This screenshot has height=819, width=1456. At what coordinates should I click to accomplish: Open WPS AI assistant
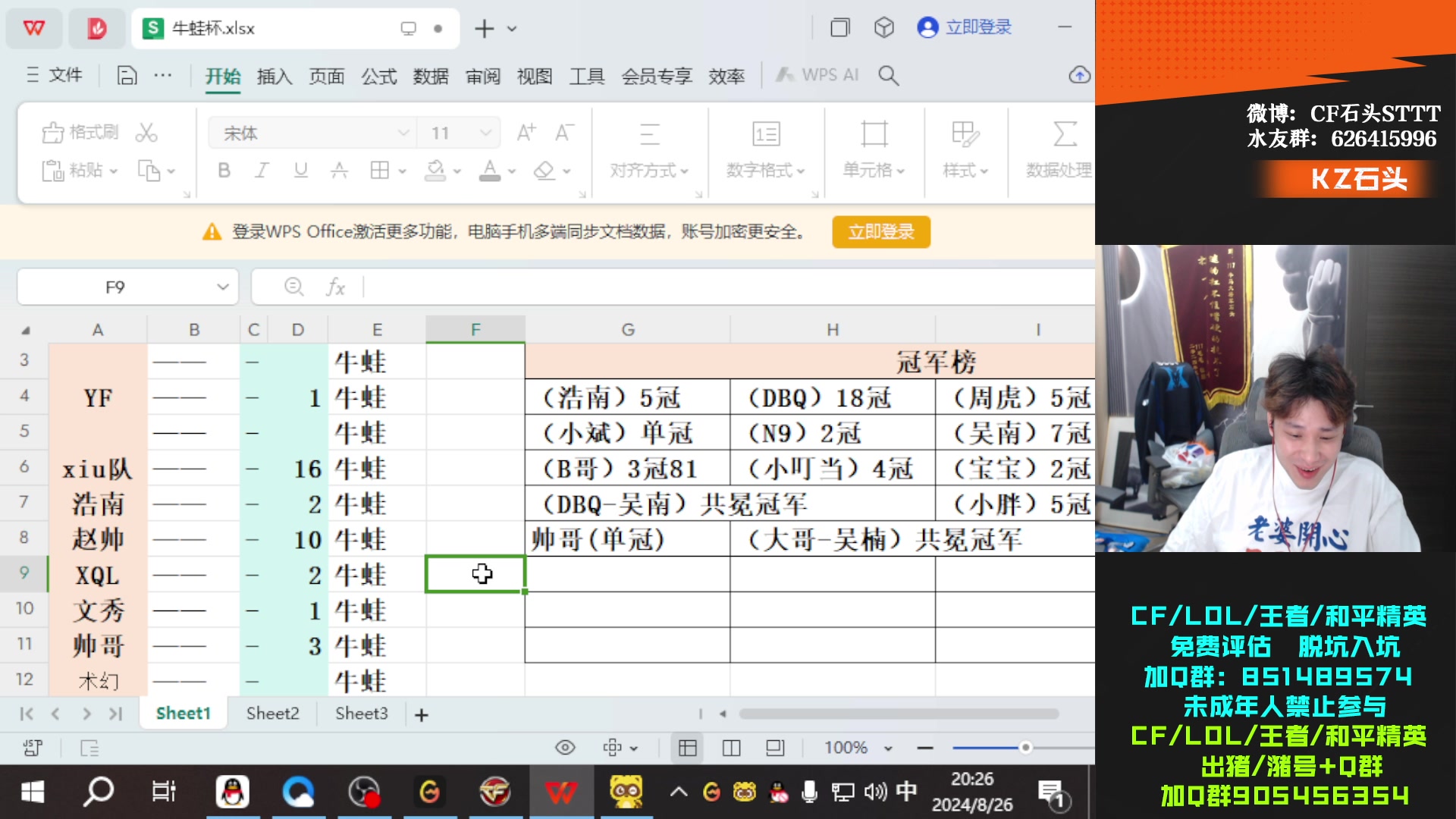[817, 75]
